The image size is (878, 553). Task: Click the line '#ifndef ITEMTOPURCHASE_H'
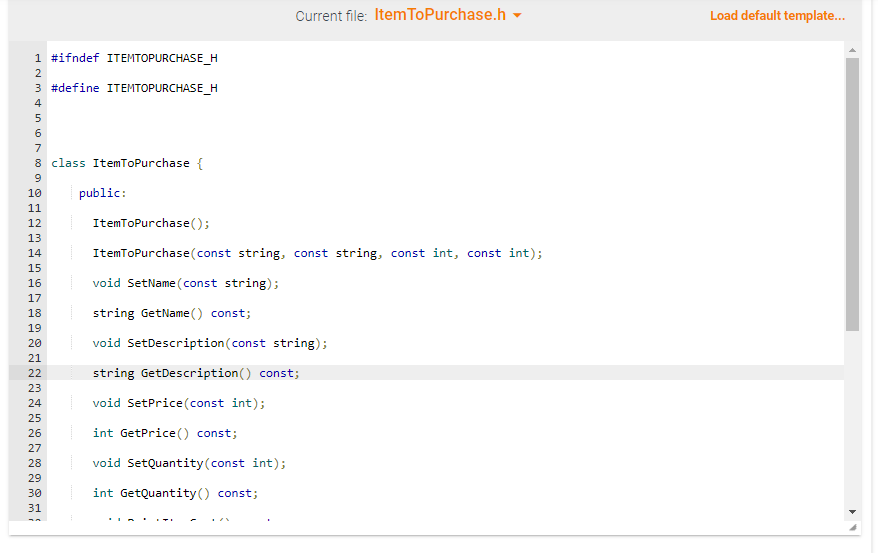134,58
